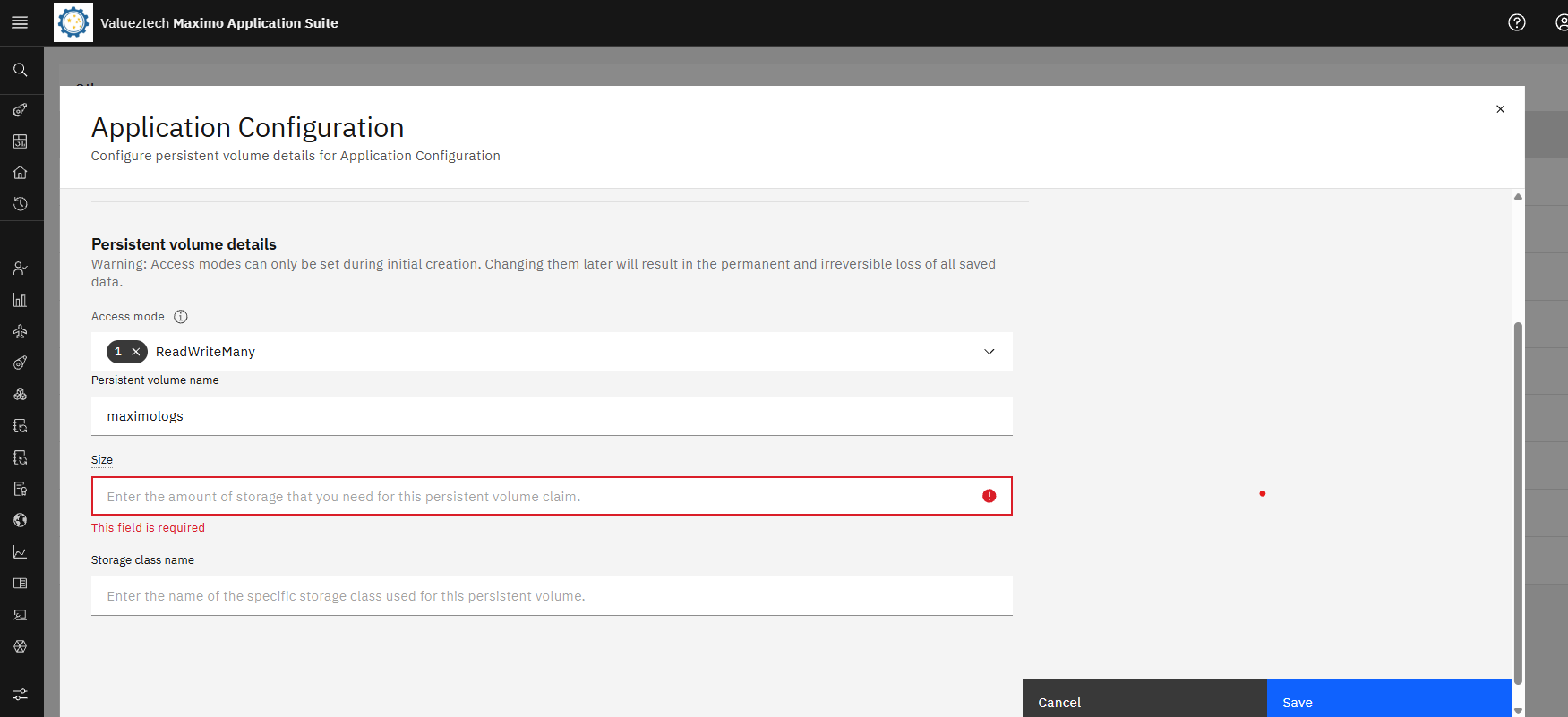The height and width of the screenshot is (717, 1568).
Task: Click the Storage class name label
Action: click(142, 560)
